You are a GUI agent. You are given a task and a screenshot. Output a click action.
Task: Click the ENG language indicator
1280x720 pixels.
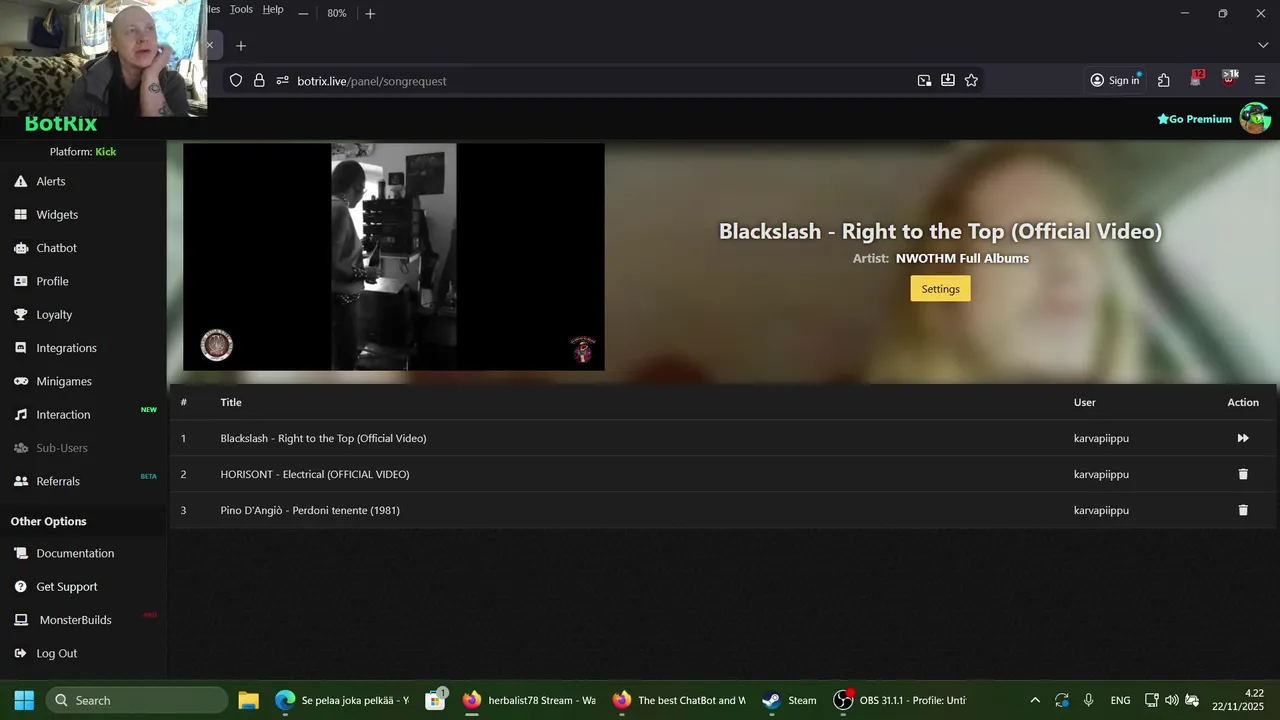pos(1120,700)
